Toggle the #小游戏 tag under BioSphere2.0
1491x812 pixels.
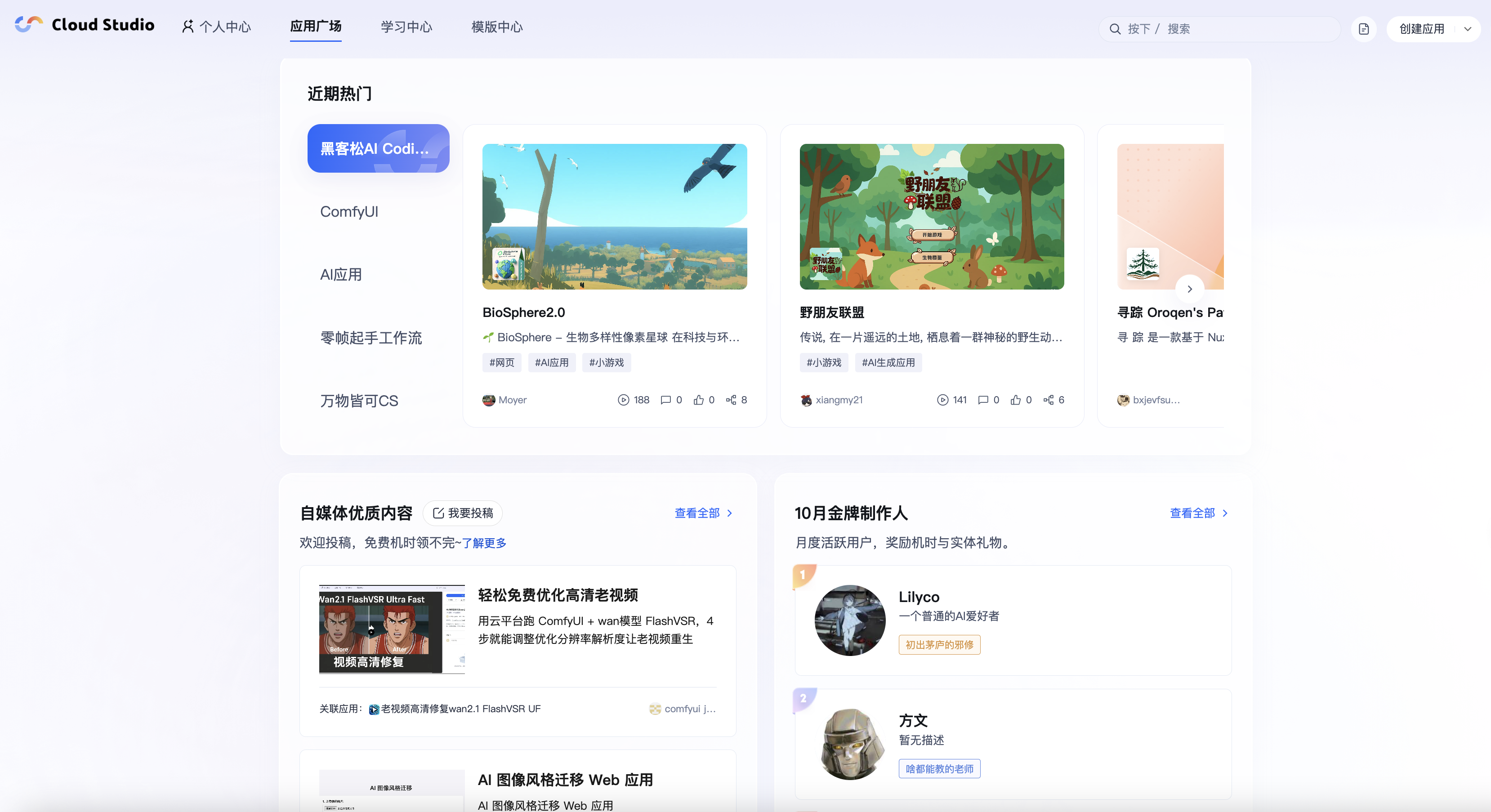606,362
